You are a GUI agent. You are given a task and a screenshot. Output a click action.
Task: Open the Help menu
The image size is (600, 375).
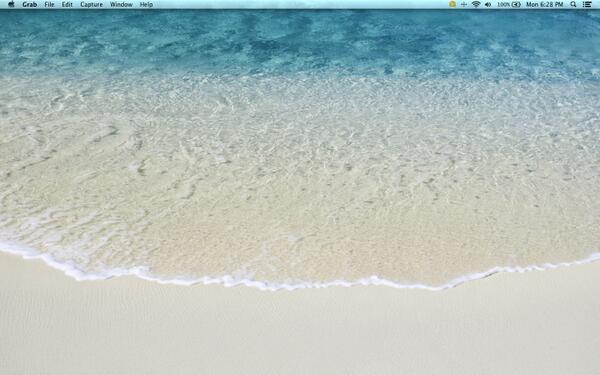pyautogui.click(x=146, y=5)
